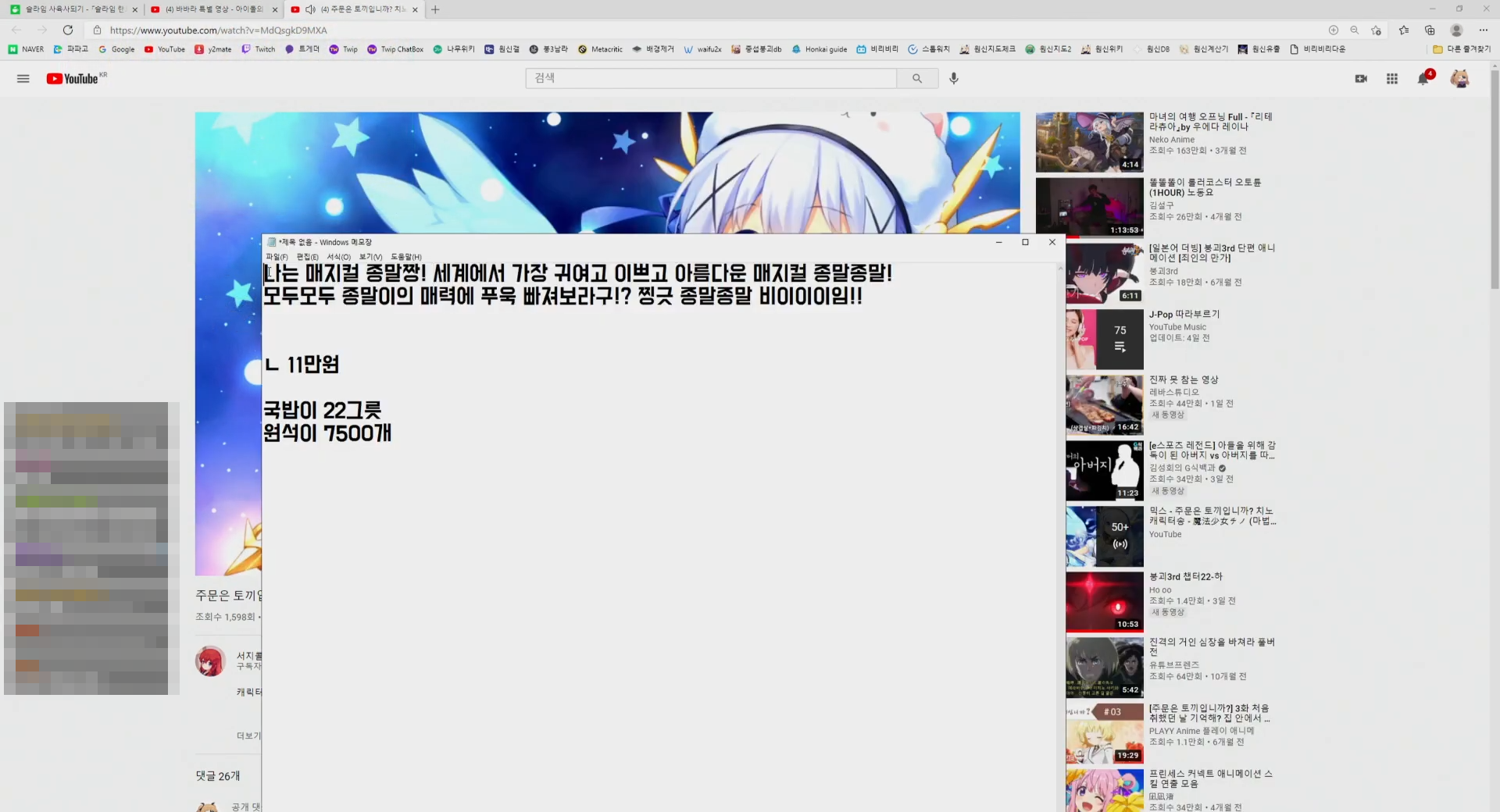1500x812 pixels.
Task: Open Notepad 보기(V) menu
Action: [370, 257]
